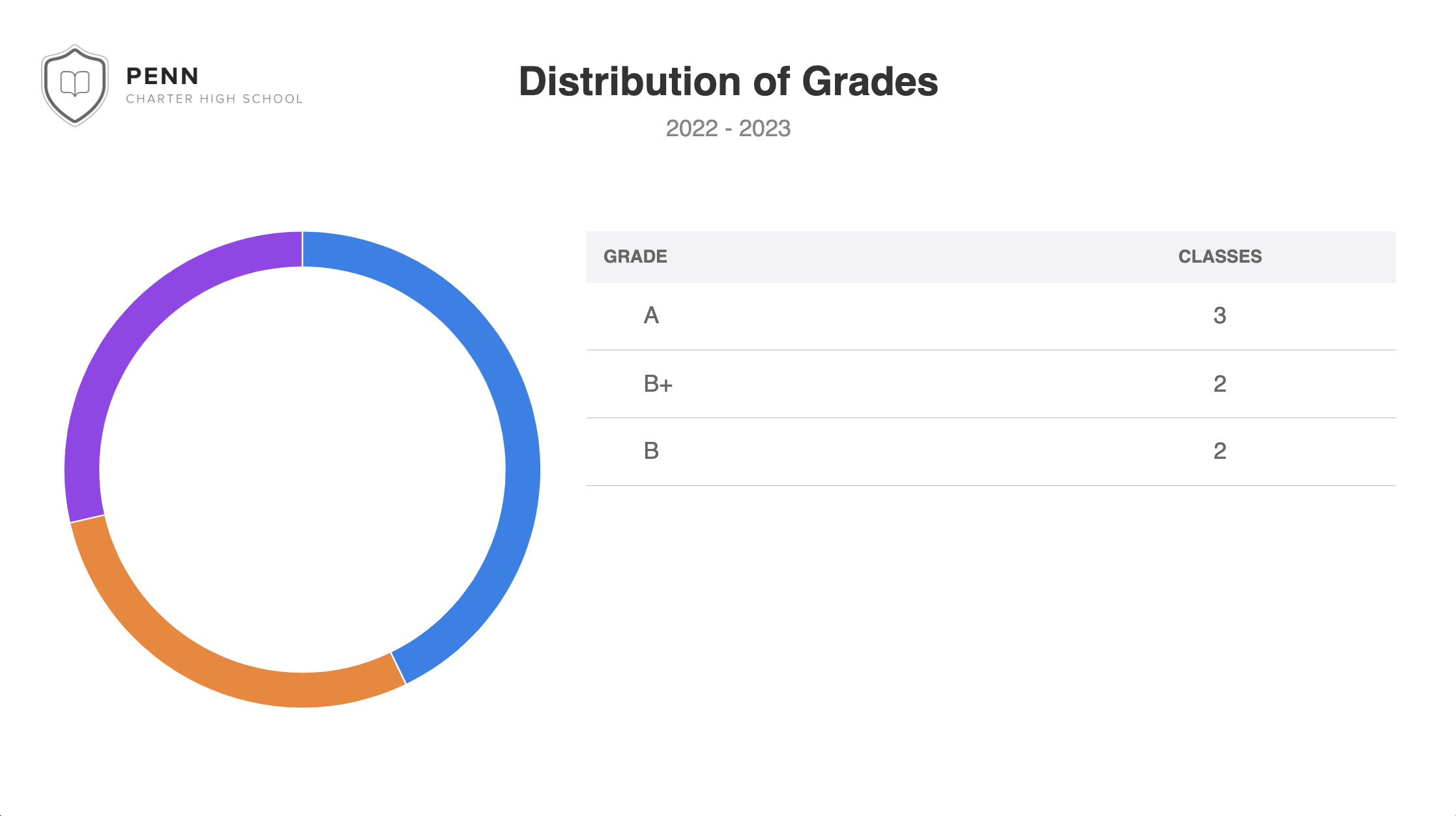Select the PENN school name text
Viewport: 1456px width, 816px height.
[x=162, y=76]
